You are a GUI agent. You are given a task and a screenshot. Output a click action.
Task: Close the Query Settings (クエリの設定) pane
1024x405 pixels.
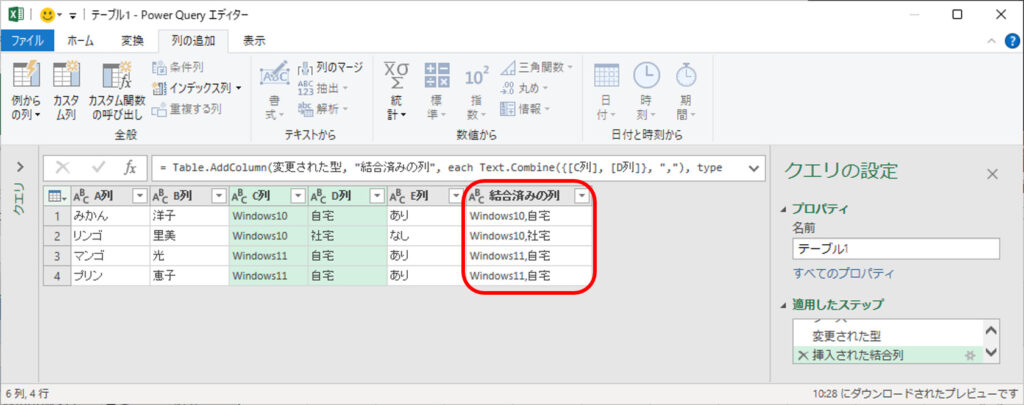[x=992, y=174]
